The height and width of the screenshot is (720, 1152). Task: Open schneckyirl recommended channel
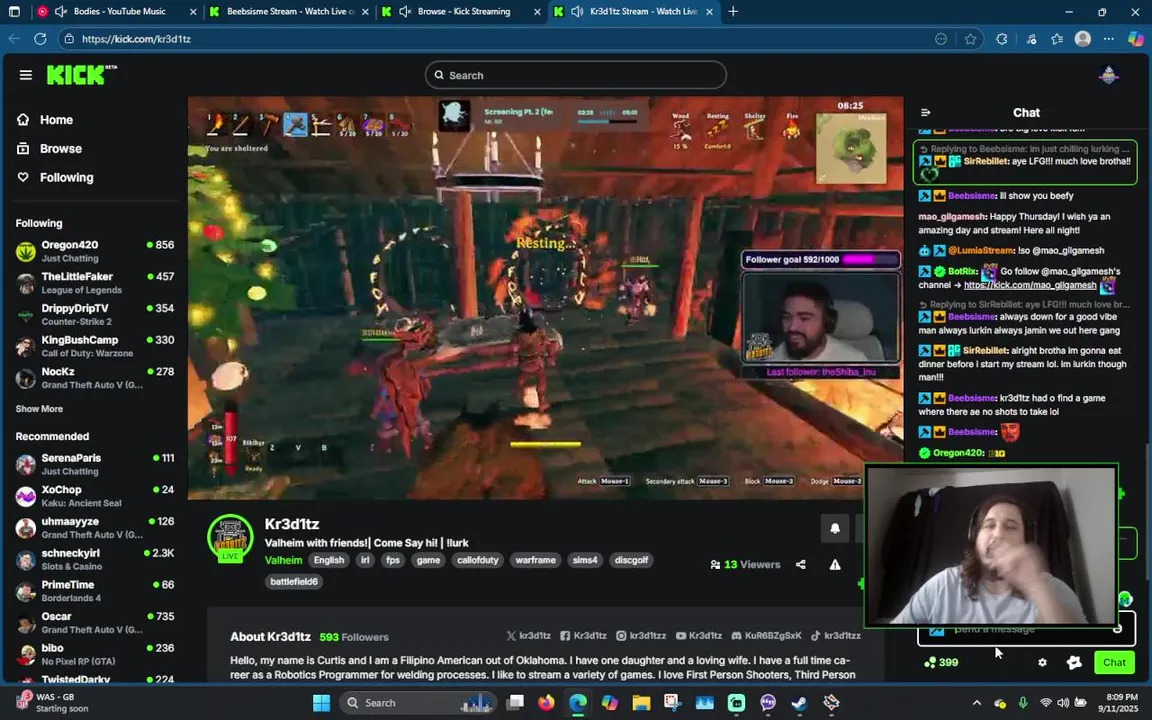coord(95,559)
